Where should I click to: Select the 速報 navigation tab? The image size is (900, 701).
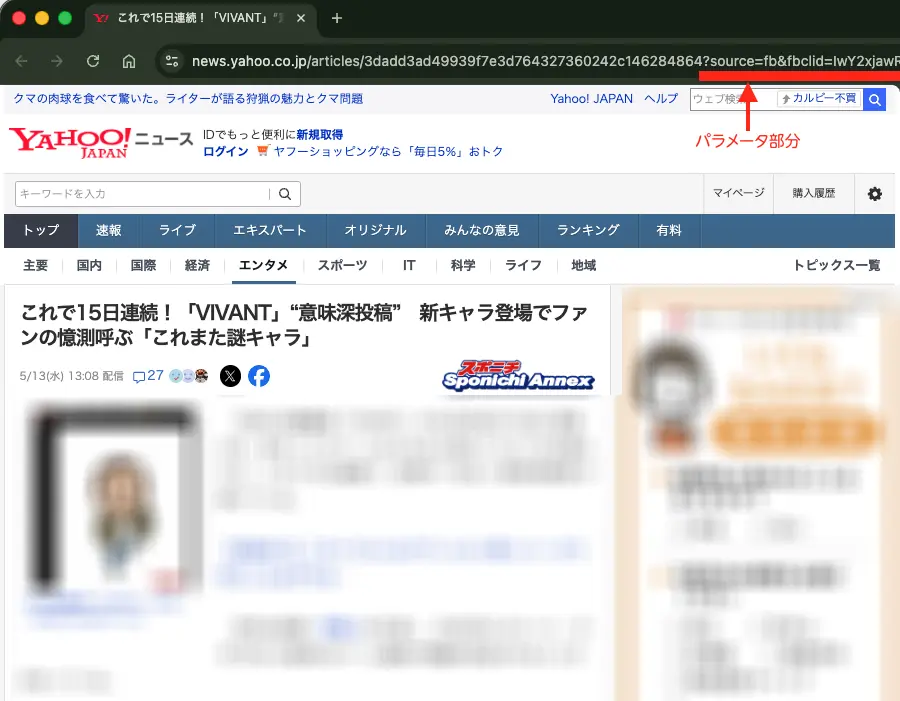point(108,231)
